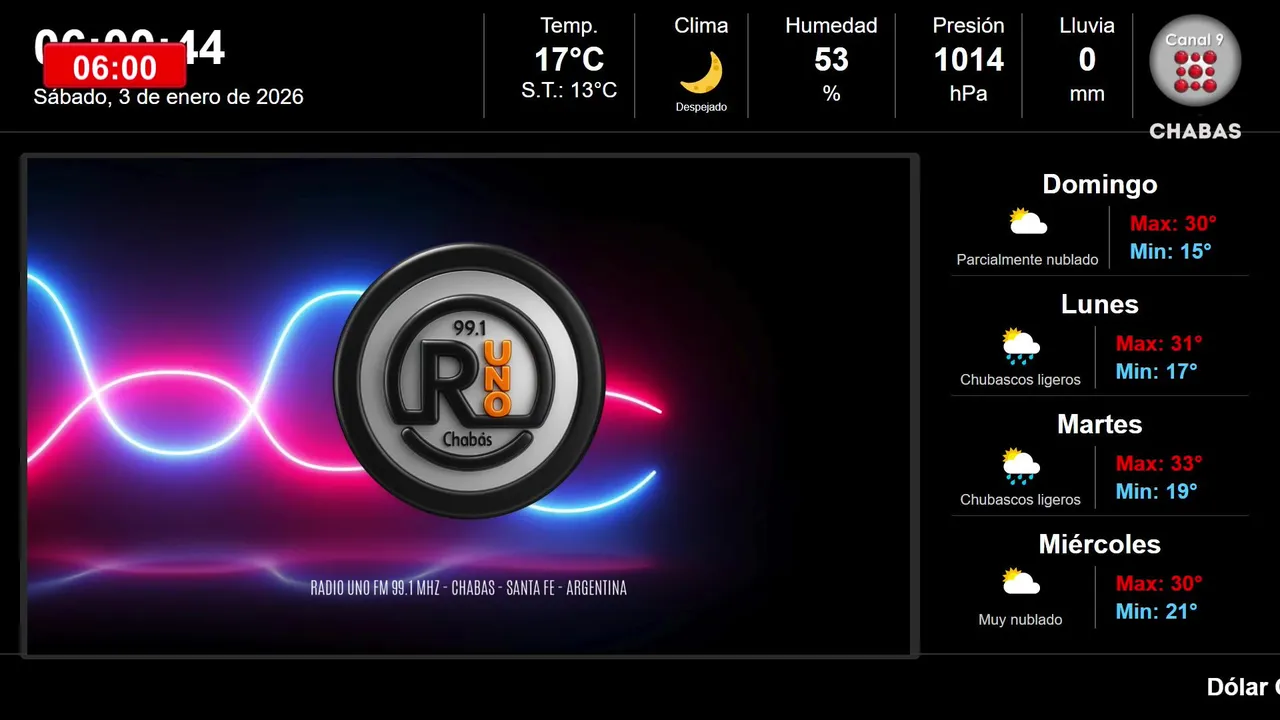Click the red 06:00 time badge
Screen dimensions: 1280x720
115,67
